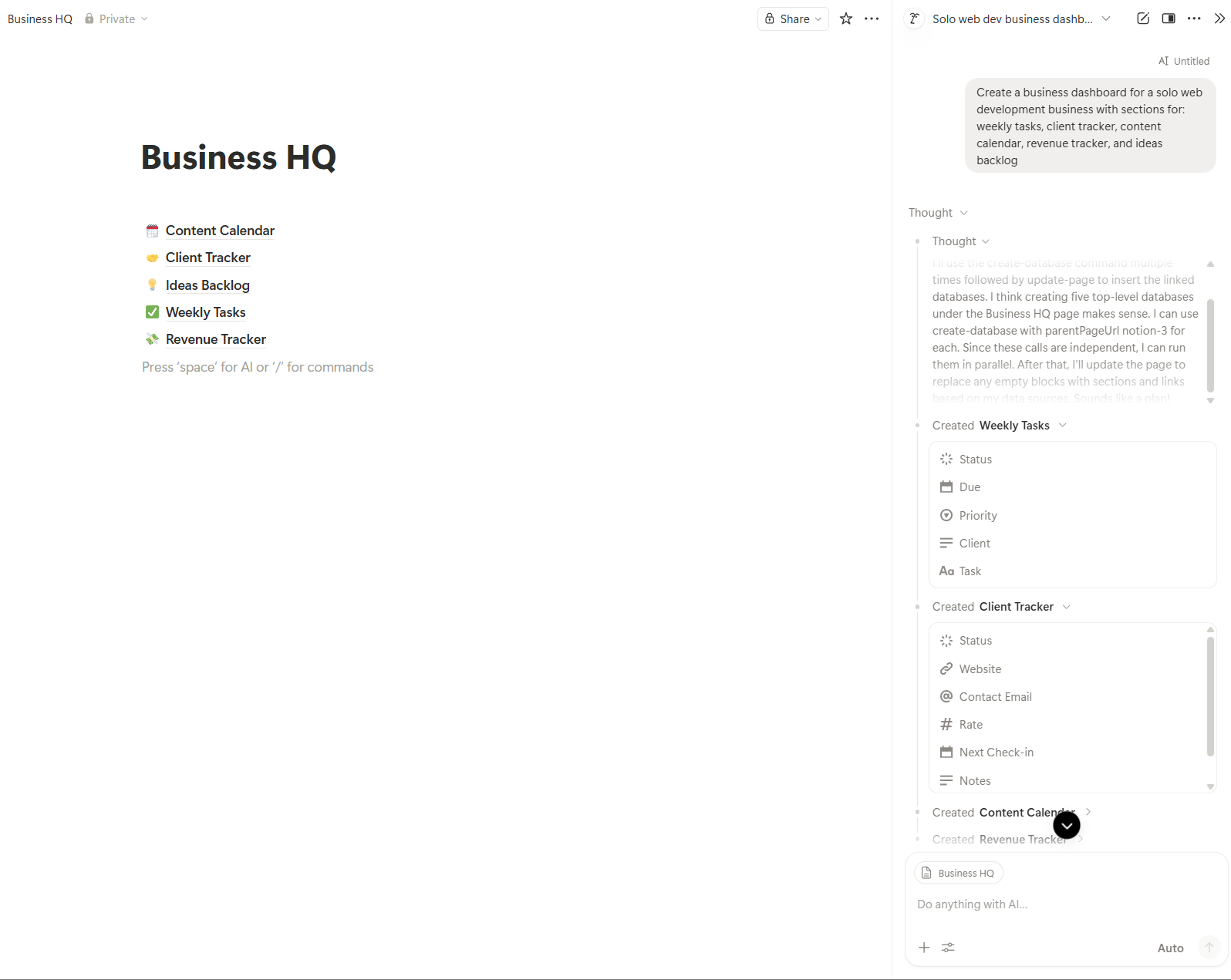Click the Rate number hash icon
Image resolution: width=1231 pixels, height=980 pixels.
tap(946, 724)
